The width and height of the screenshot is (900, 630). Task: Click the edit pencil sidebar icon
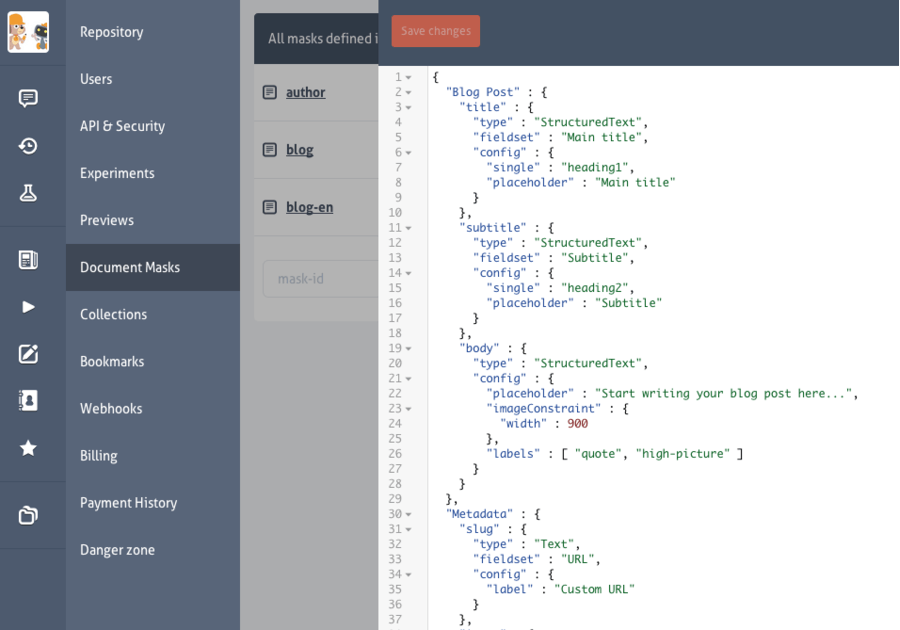tap(28, 354)
